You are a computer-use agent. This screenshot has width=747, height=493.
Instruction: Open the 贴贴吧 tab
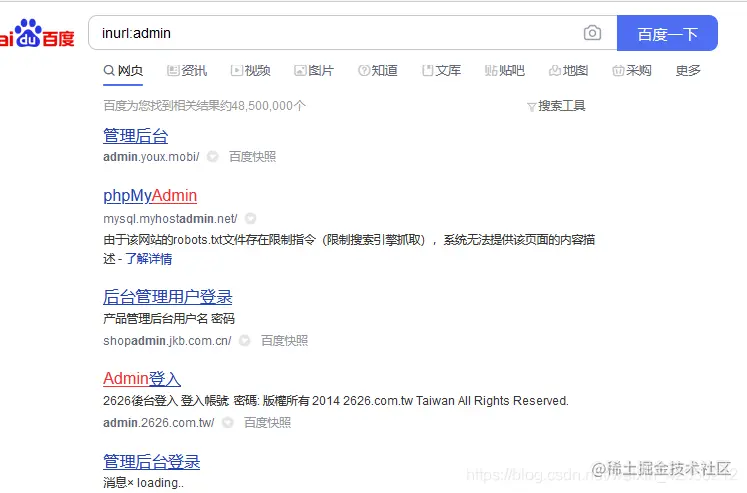pos(505,70)
